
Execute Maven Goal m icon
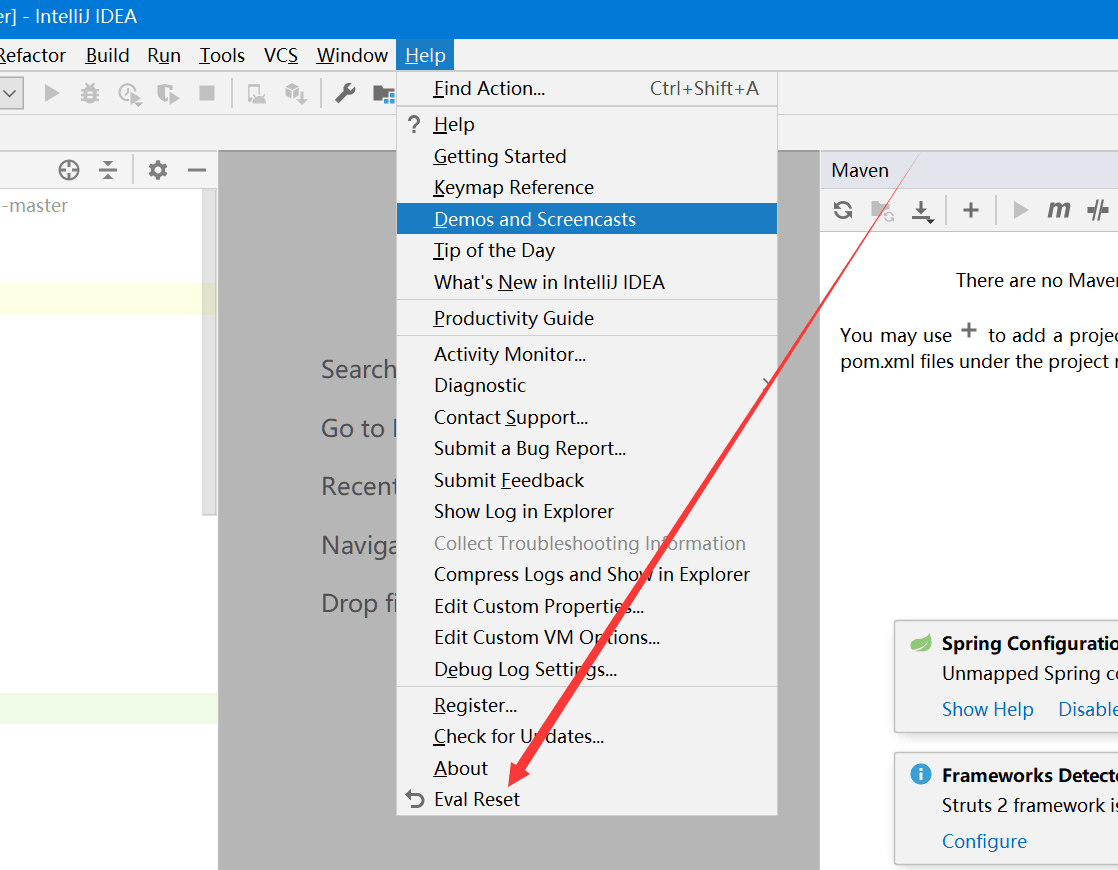1059,210
